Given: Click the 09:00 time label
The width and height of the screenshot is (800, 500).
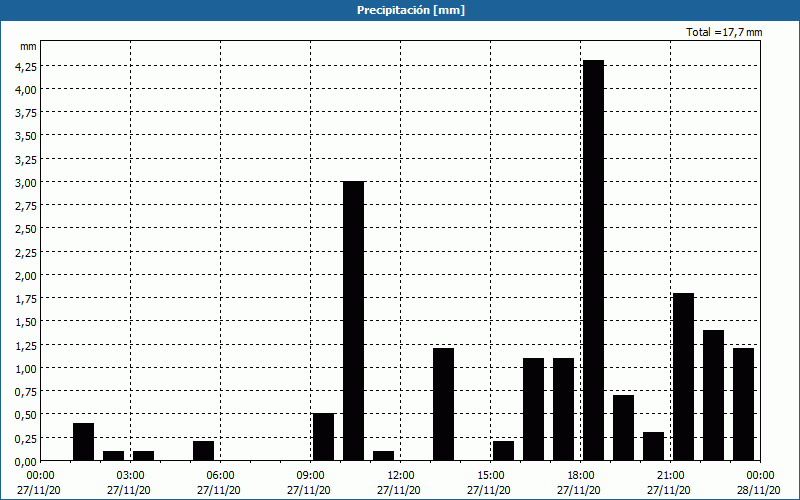Looking at the screenshot, I should (310, 476).
